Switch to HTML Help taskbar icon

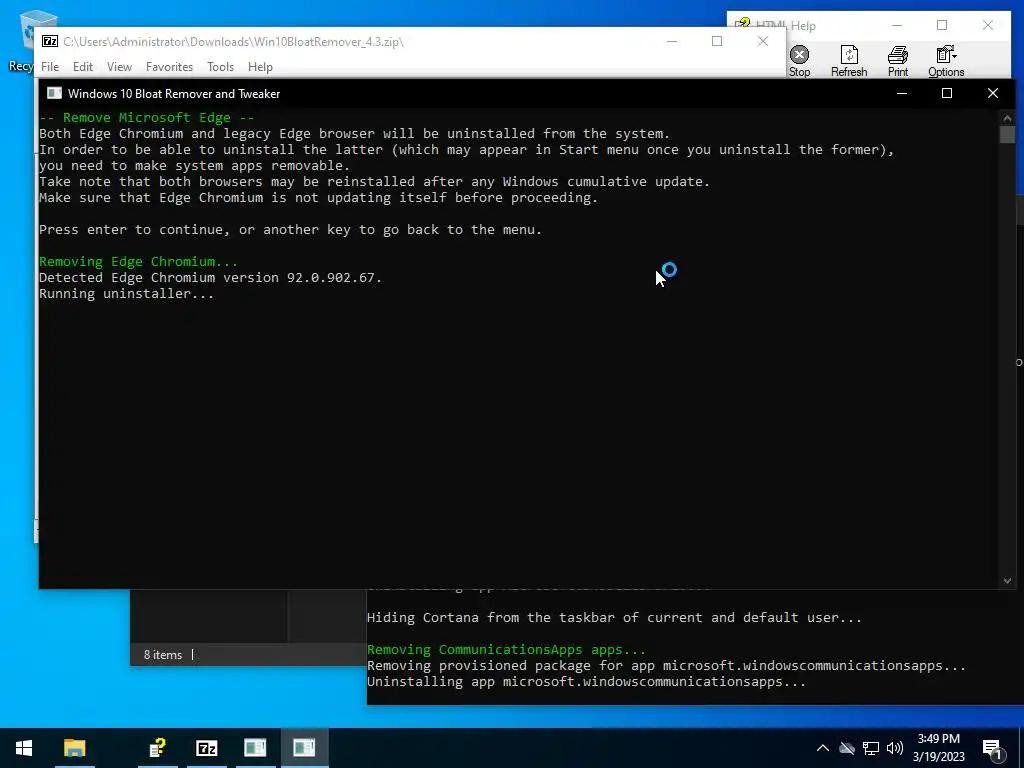pos(158,748)
